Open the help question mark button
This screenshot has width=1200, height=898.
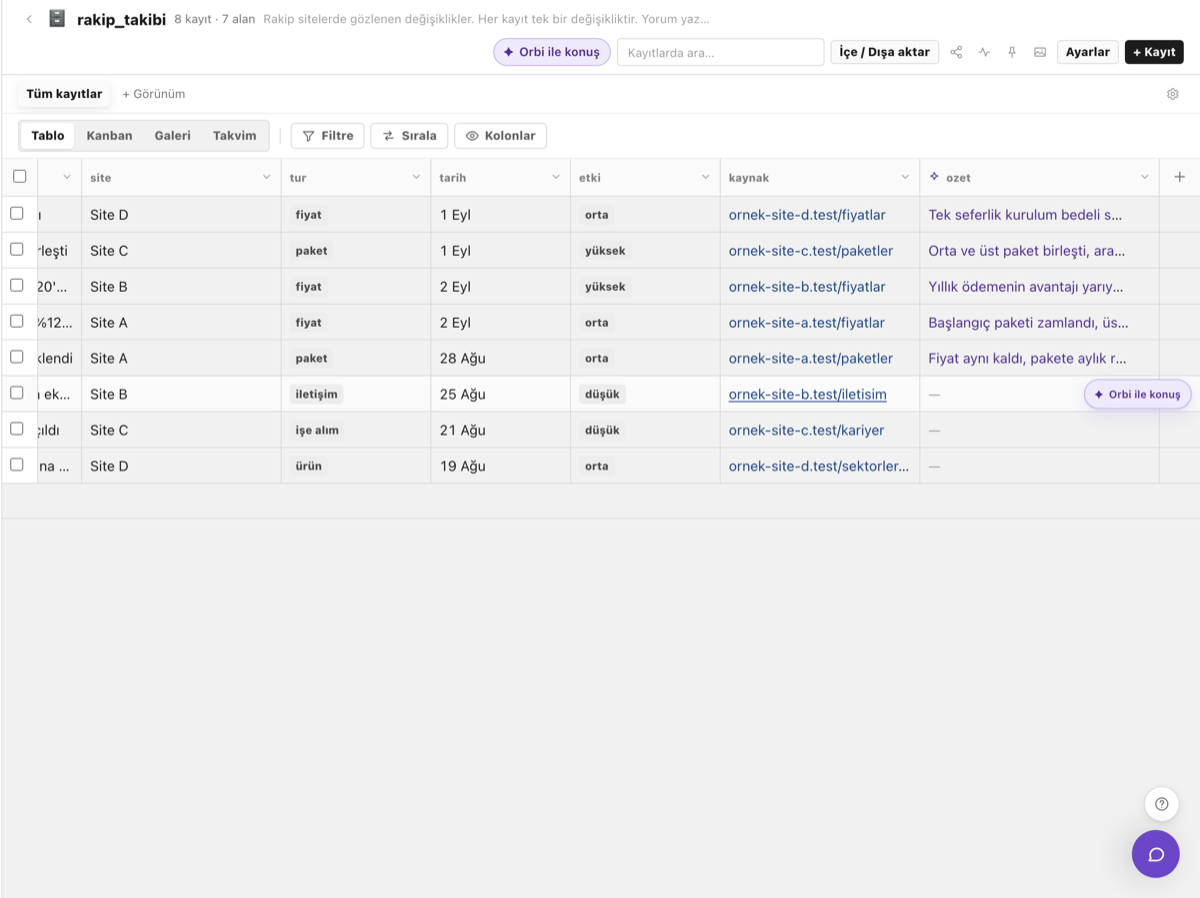[1161, 804]
